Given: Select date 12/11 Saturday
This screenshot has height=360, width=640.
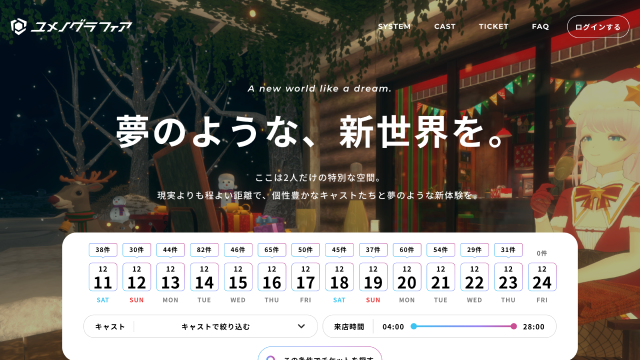Looking at the screenshot, I should [103, 277].
